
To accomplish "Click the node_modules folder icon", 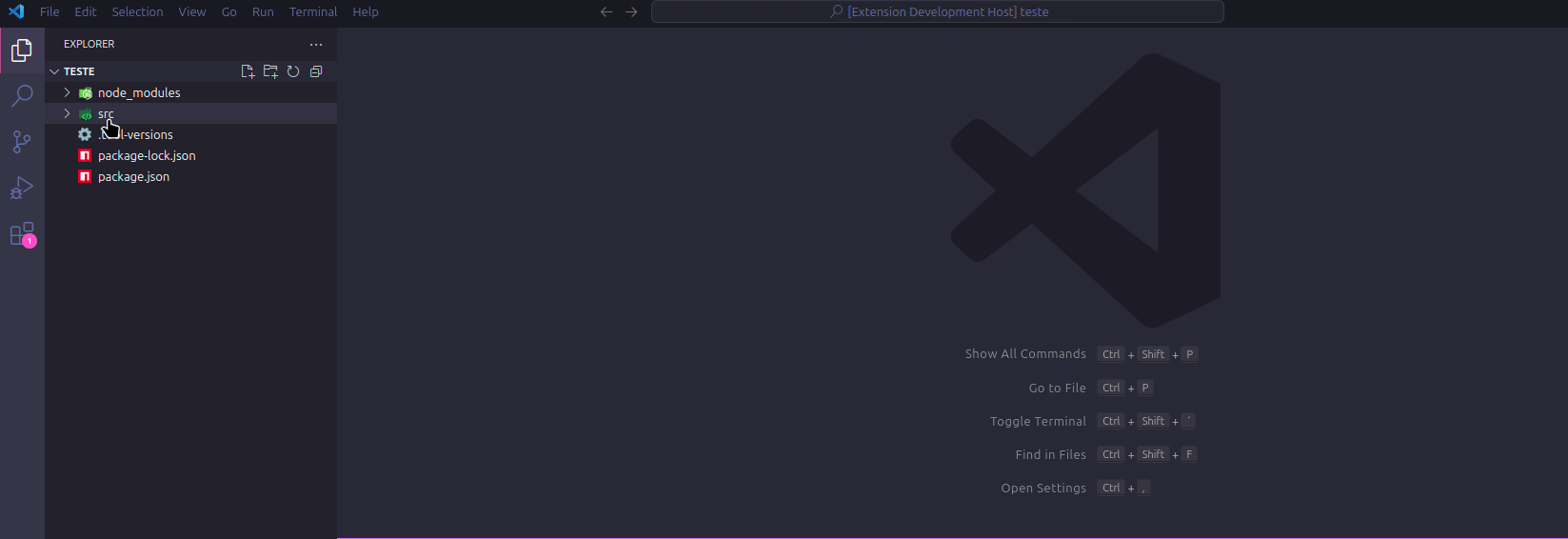I will point(85,92).
